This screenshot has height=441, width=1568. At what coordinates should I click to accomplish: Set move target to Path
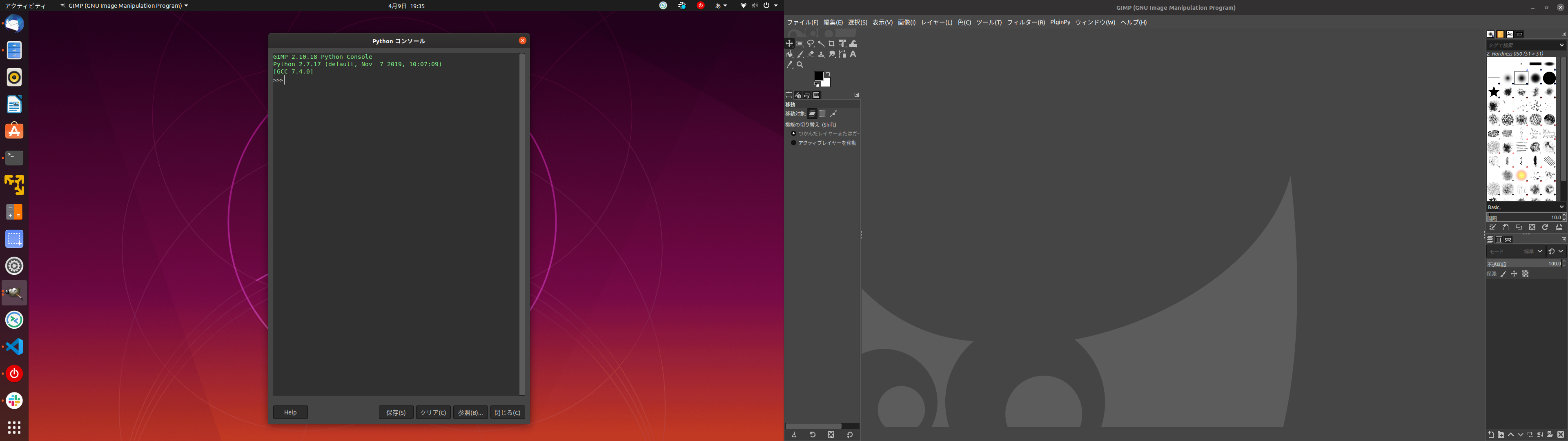pos(833,114)
